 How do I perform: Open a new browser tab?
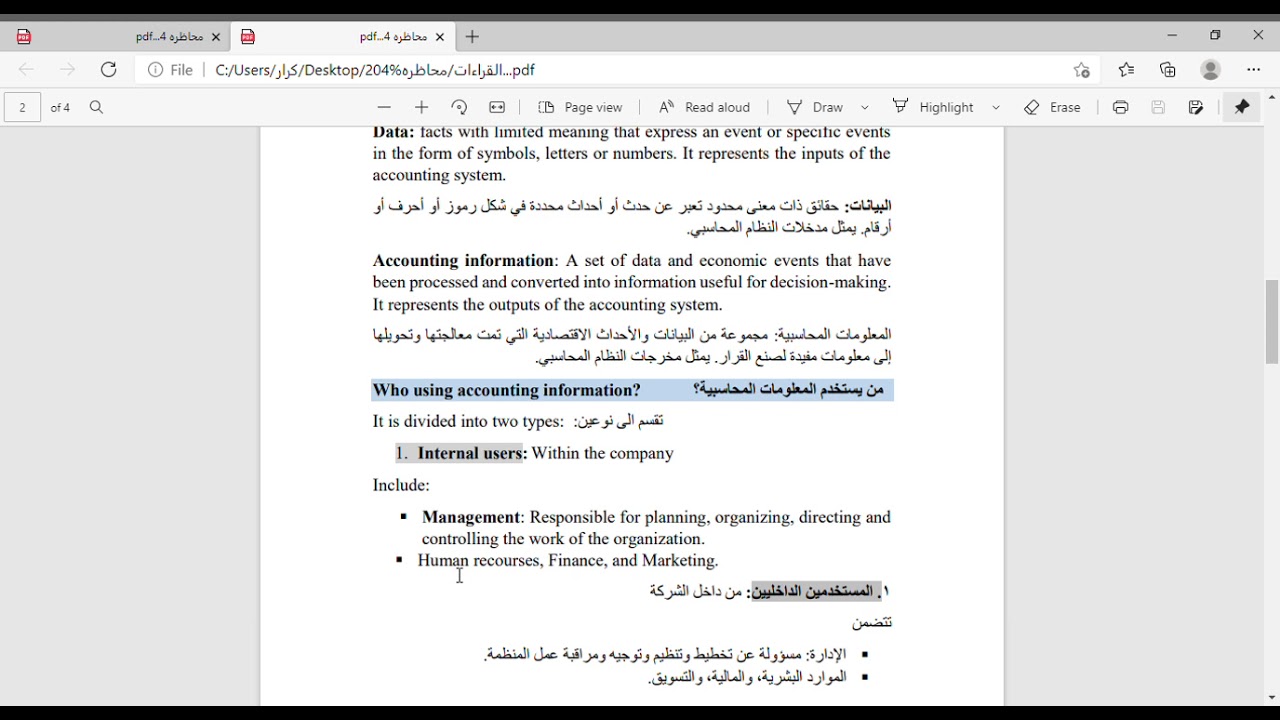coord(473,37)
